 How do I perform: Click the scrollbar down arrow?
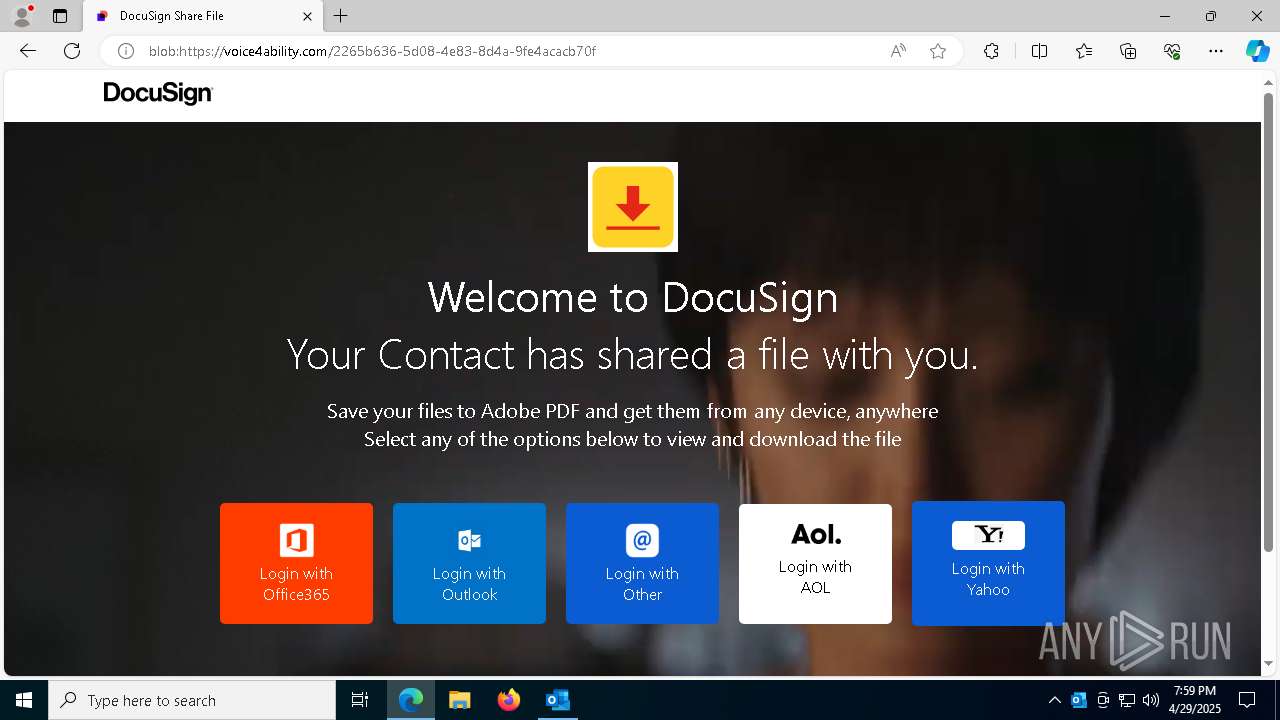[x=1269, y=663]
